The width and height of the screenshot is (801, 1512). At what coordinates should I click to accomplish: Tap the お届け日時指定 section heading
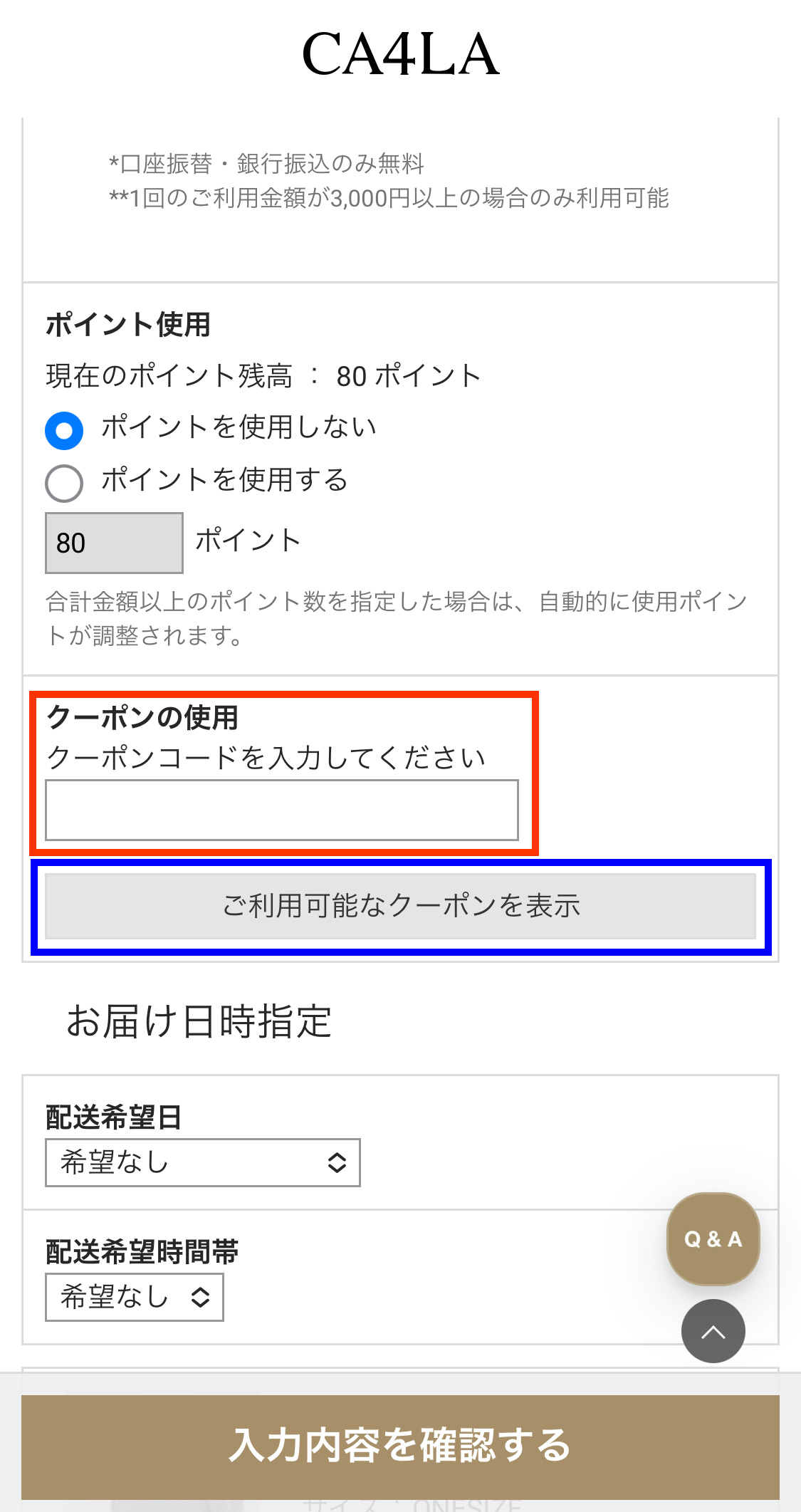[199, 1021]
